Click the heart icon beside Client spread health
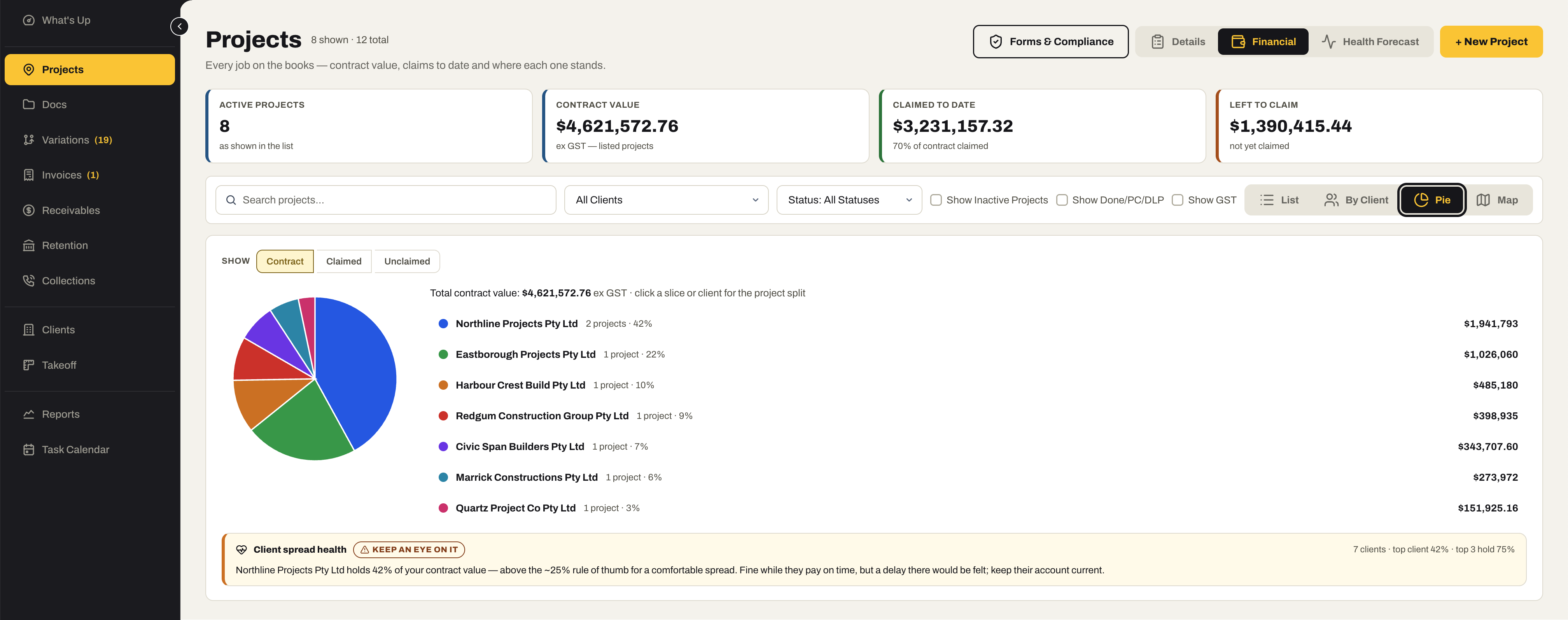This screenshot has height=620, width=1568. (x=241, y=549)
